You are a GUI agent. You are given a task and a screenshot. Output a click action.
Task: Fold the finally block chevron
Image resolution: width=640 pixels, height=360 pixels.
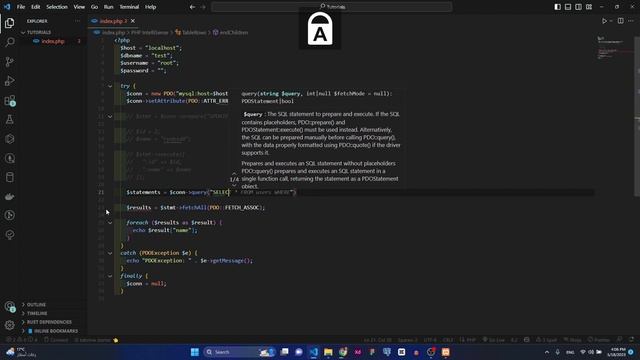click(x=110, y=276)
